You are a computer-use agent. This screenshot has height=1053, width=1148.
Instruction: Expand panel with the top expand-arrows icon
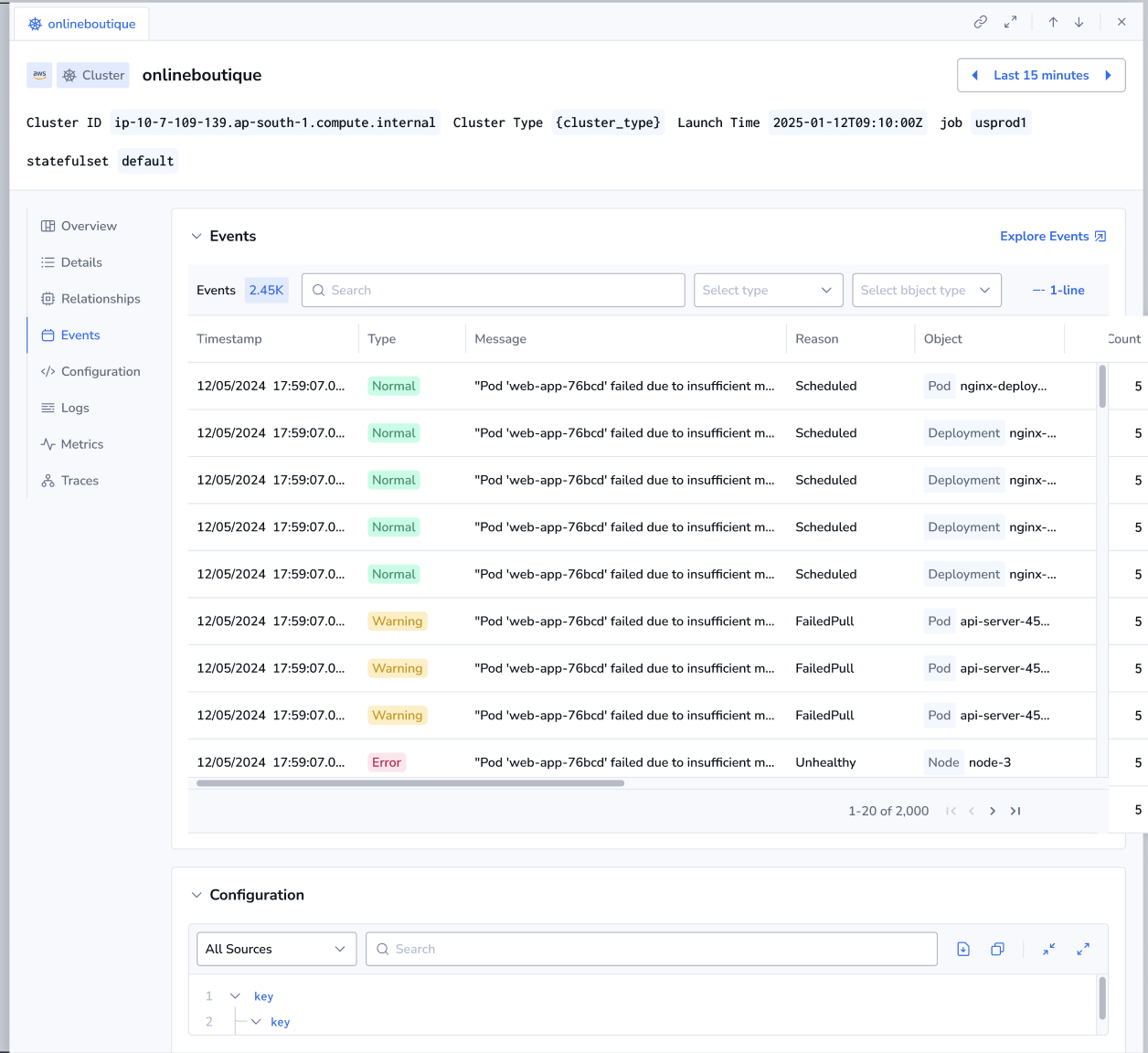(x=1010, y=22)
